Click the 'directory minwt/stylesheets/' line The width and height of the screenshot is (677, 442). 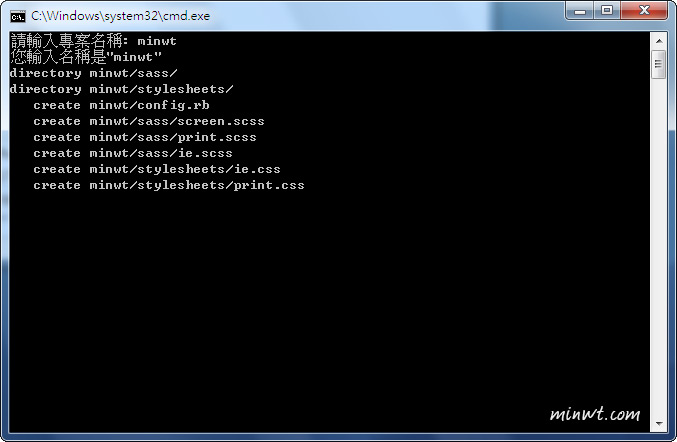tap(122, 89)
